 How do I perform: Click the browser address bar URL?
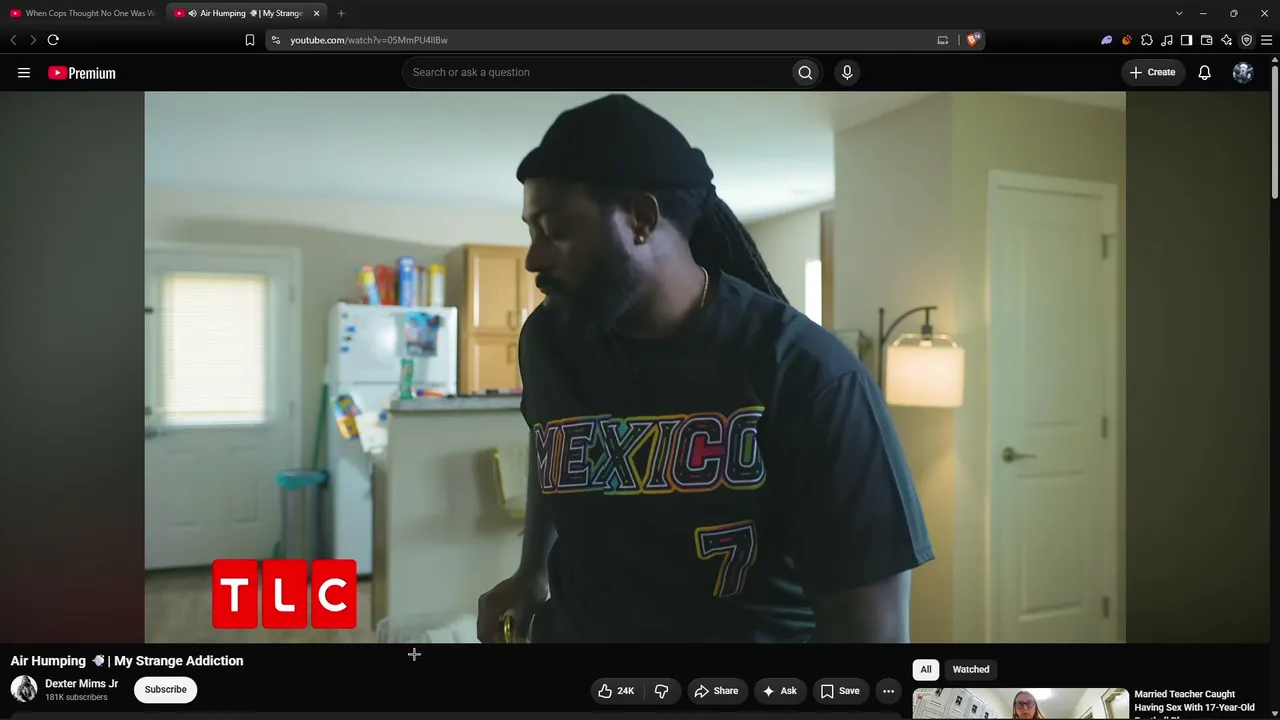pyautogui.click(x=369, y=40)
